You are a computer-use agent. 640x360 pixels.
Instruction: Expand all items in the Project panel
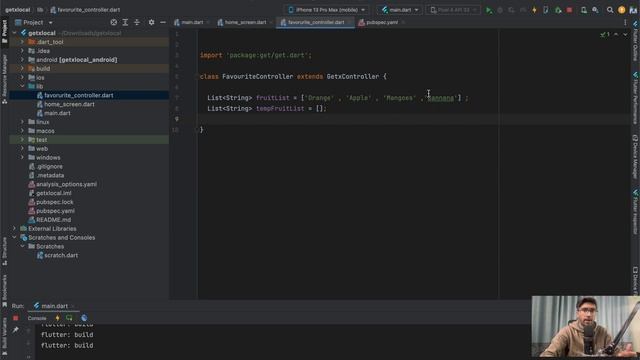125,22
